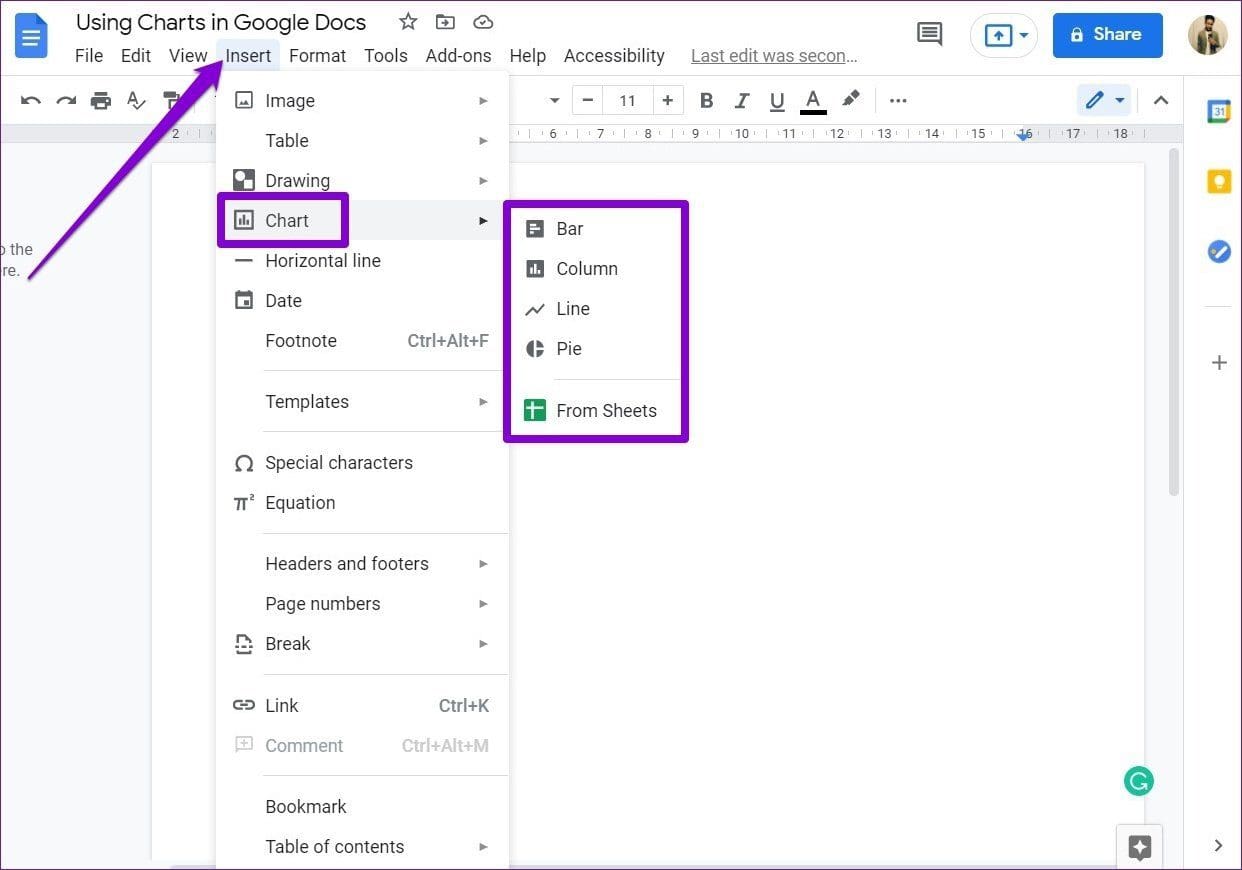Expand the Drawing submenu
Viewport: 1242px width, 870px height.
[x=362, y=180]
